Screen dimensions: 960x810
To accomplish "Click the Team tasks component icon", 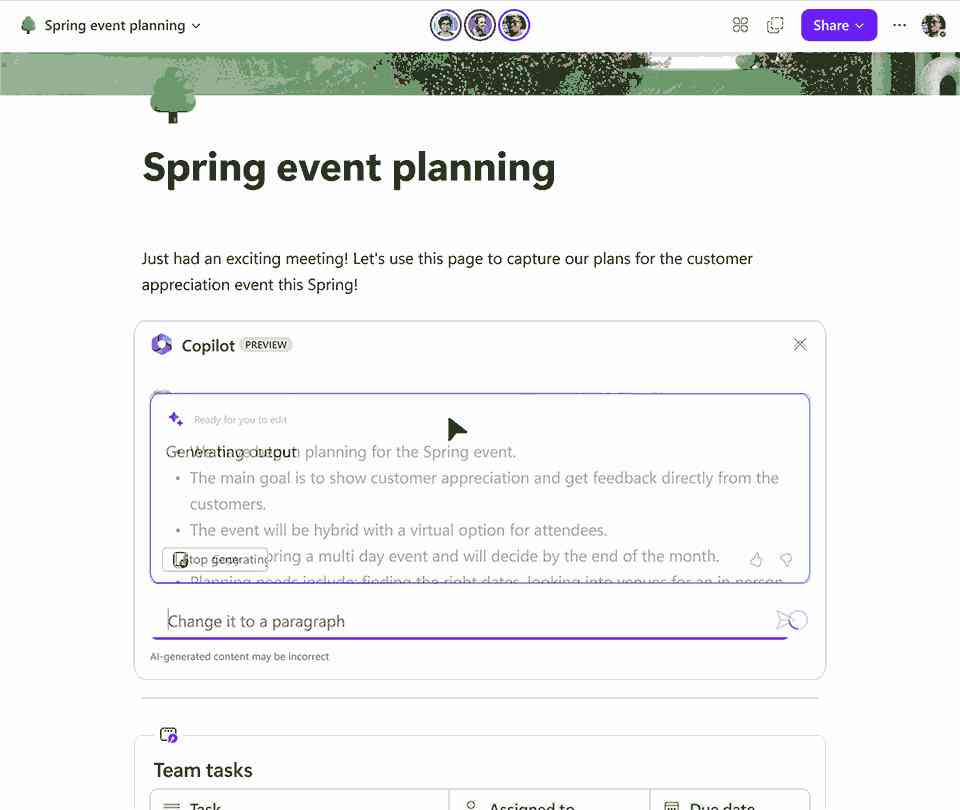I will pos(168,735).
